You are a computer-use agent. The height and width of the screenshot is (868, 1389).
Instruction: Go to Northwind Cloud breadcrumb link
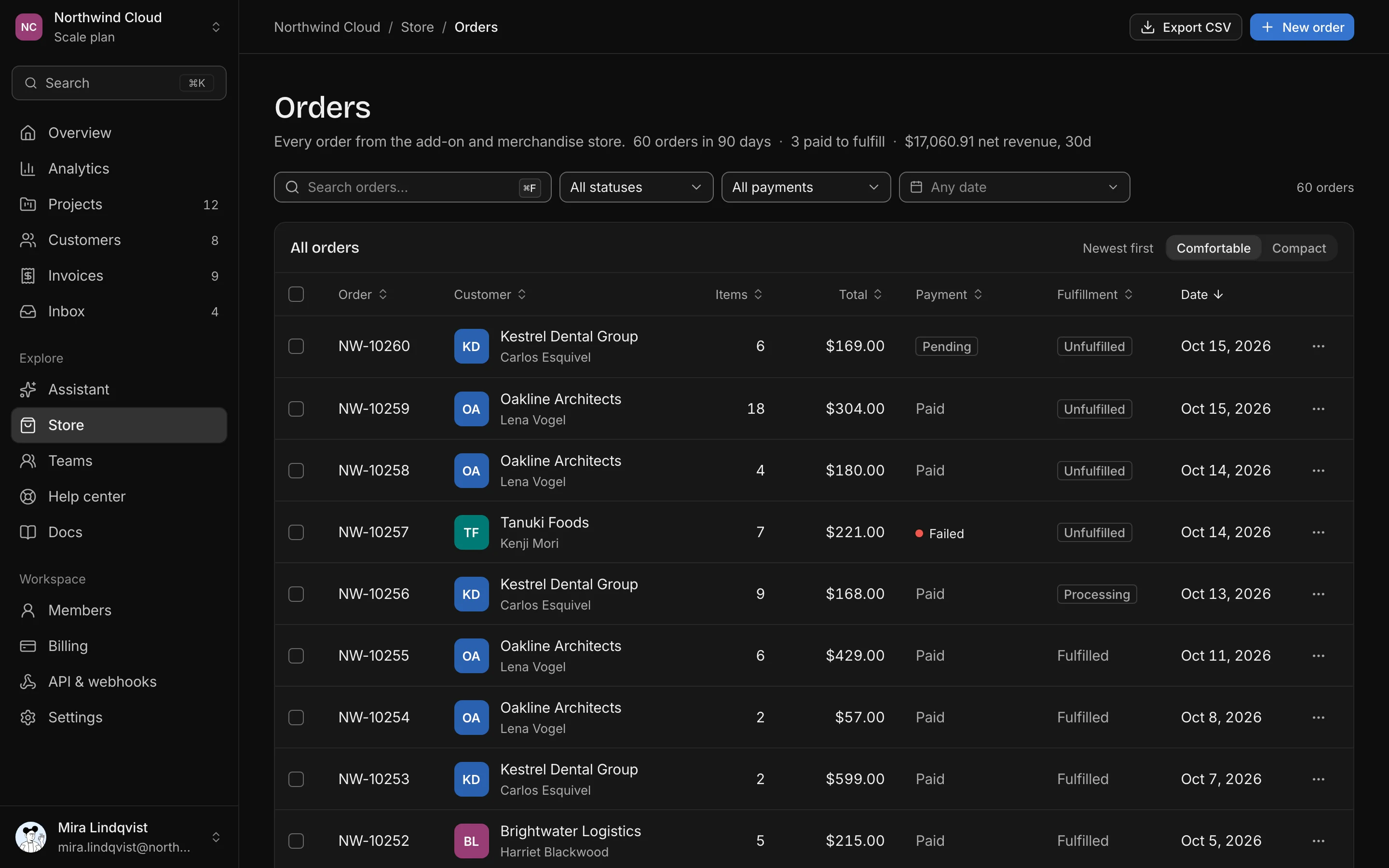pos(327,27)
